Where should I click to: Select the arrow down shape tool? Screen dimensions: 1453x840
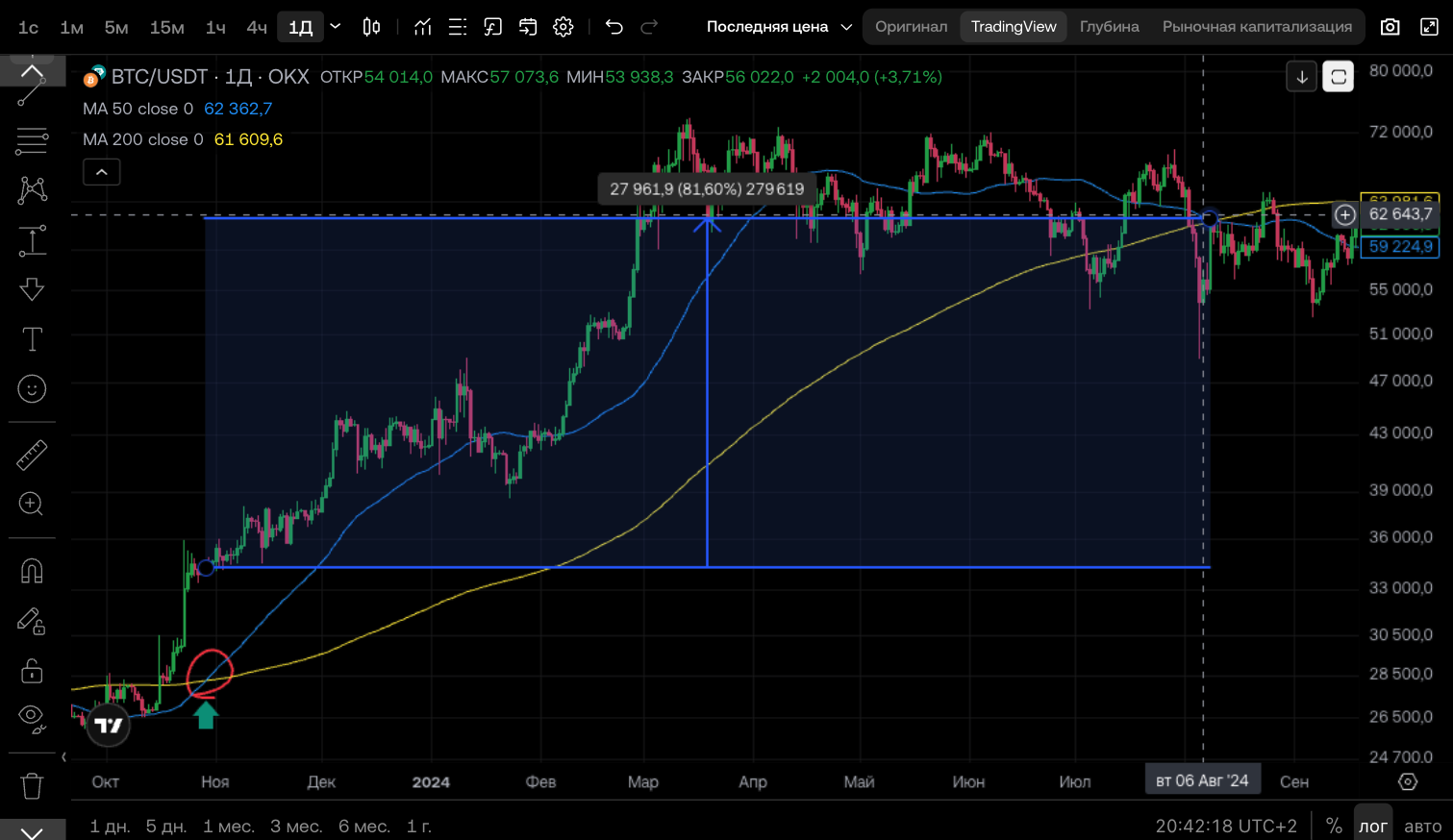coord(32,289)
